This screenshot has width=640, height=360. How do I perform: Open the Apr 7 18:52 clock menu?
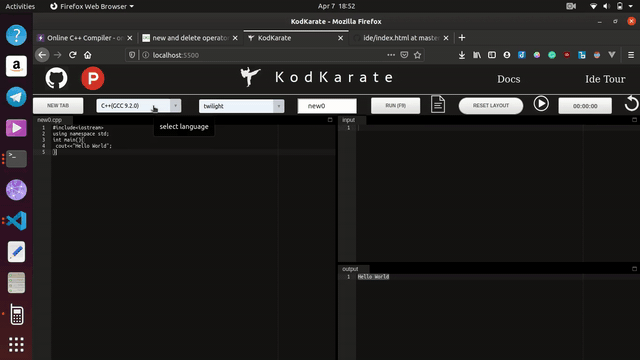336,6
